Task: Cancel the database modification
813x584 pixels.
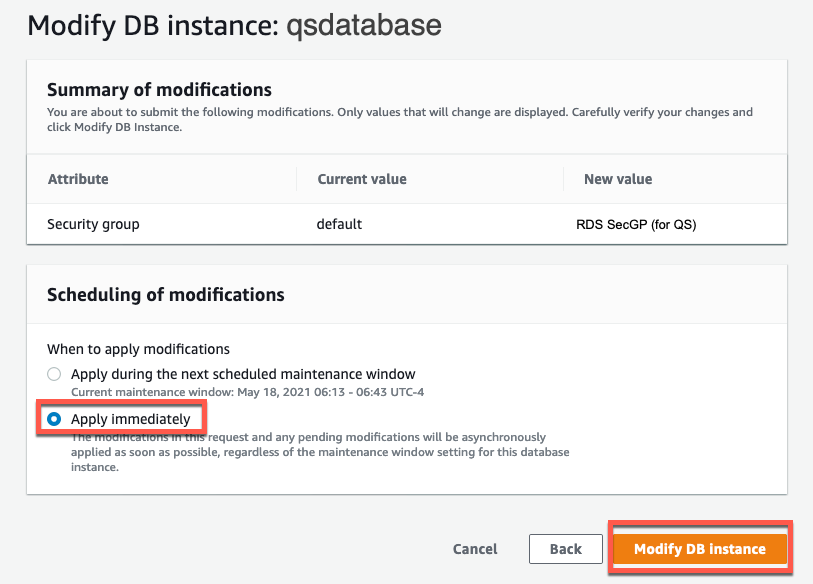Action: point(475,549)
